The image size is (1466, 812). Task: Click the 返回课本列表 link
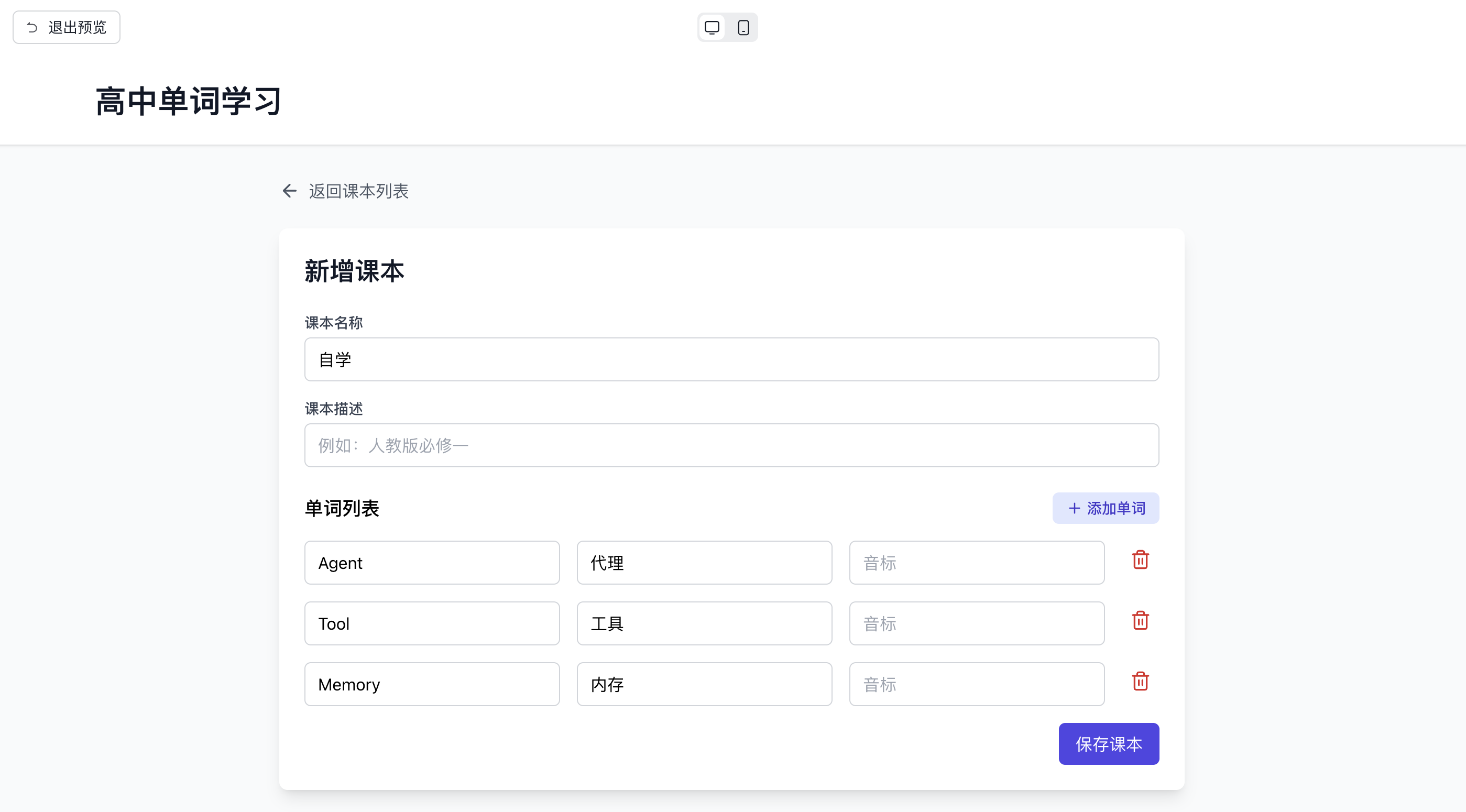358,191
